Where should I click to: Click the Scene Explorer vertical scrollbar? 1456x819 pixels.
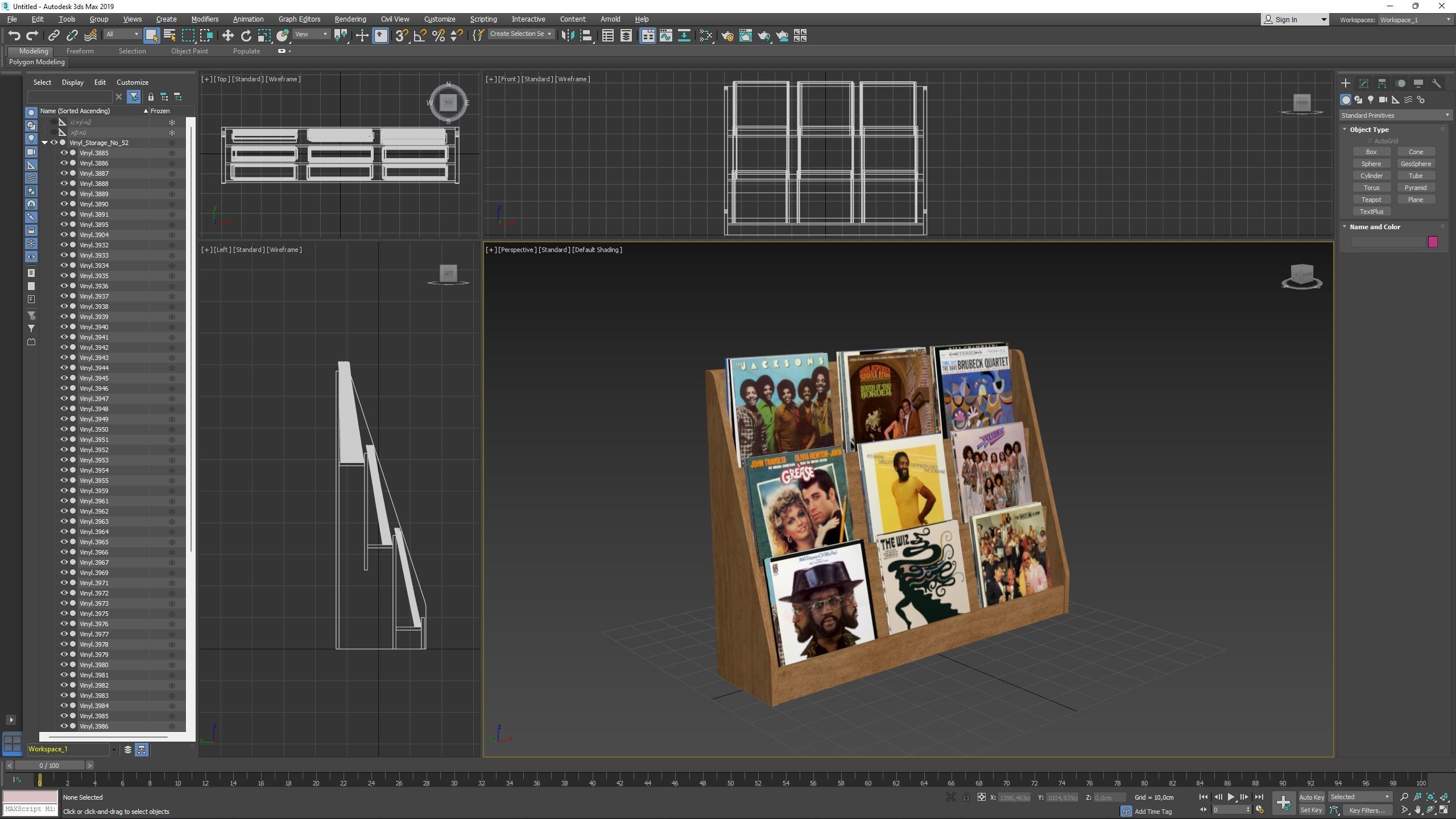coord(191,339)
